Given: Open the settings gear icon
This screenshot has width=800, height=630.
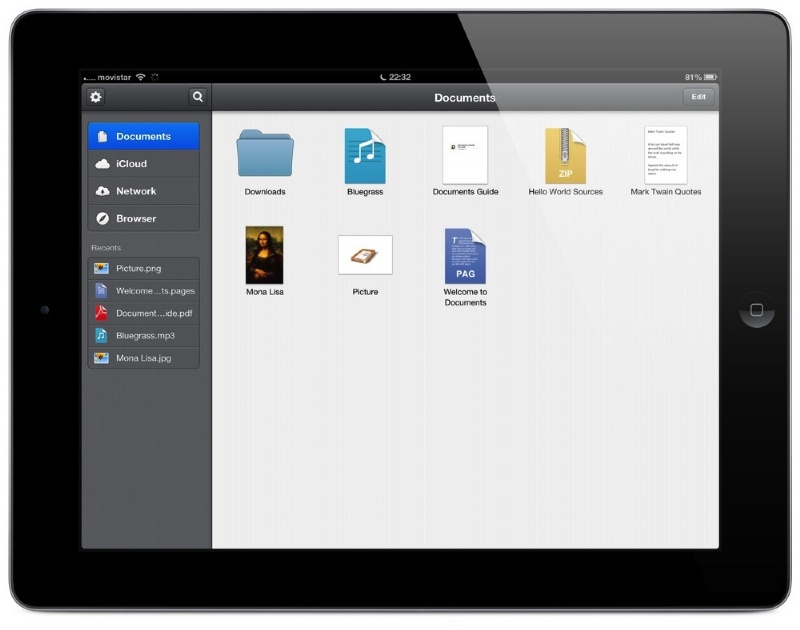Looking at the screenshot, I should (96, 97).
